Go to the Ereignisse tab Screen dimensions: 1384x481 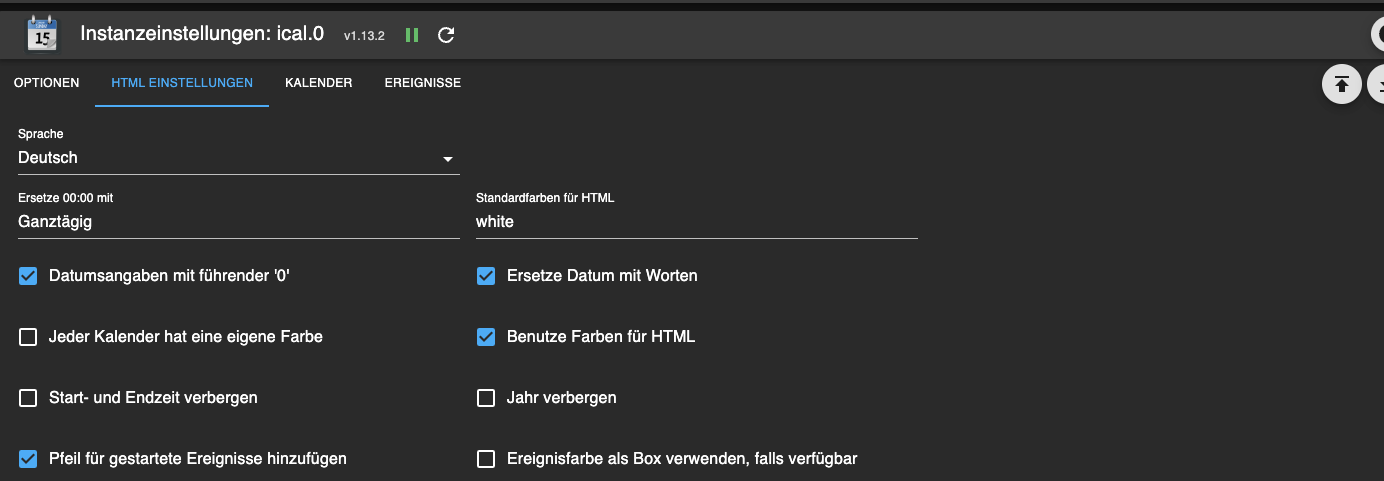click(x=422, y=83)
